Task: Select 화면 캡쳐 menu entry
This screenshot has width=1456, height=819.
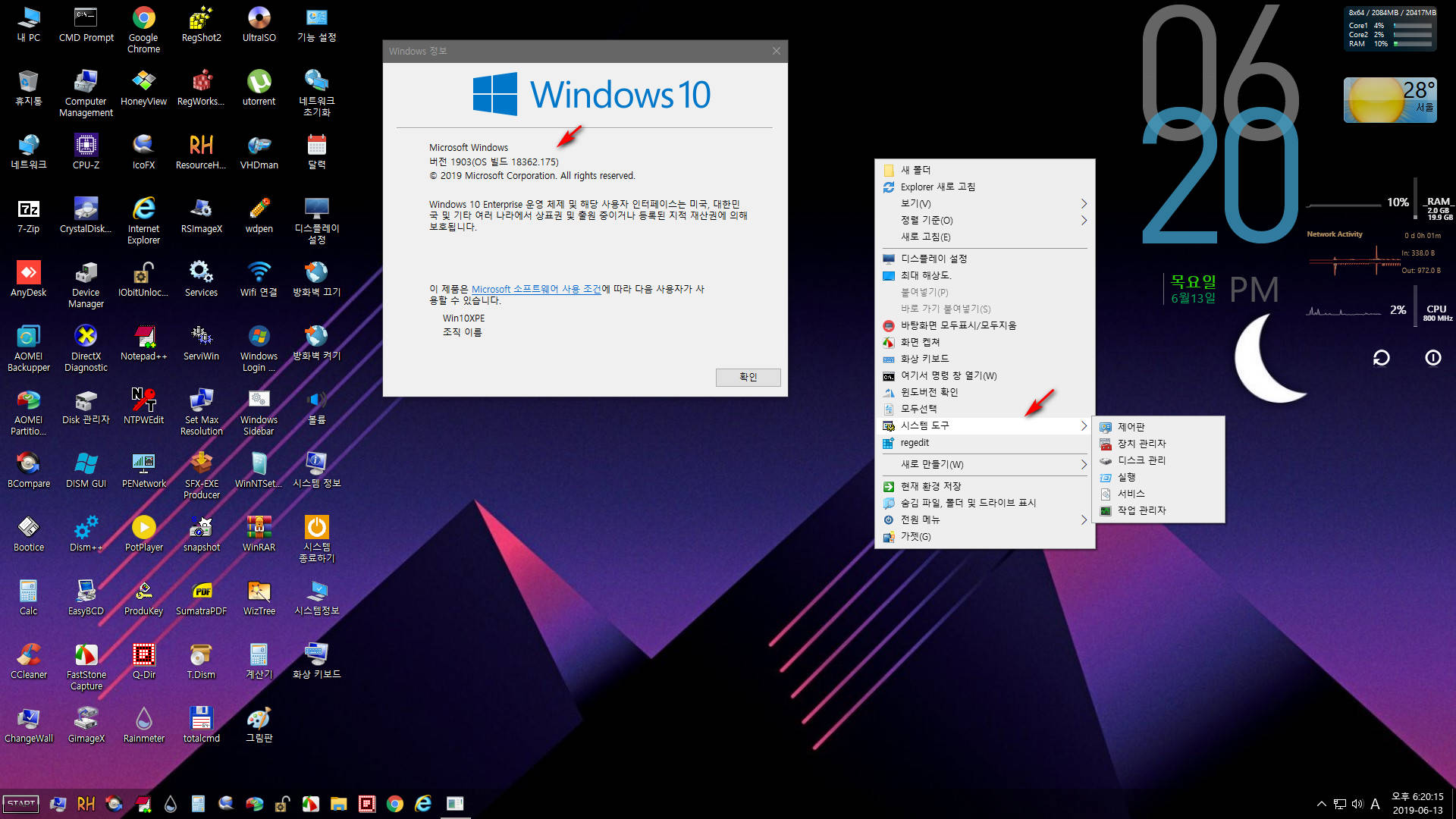Action: coord(984,342)
